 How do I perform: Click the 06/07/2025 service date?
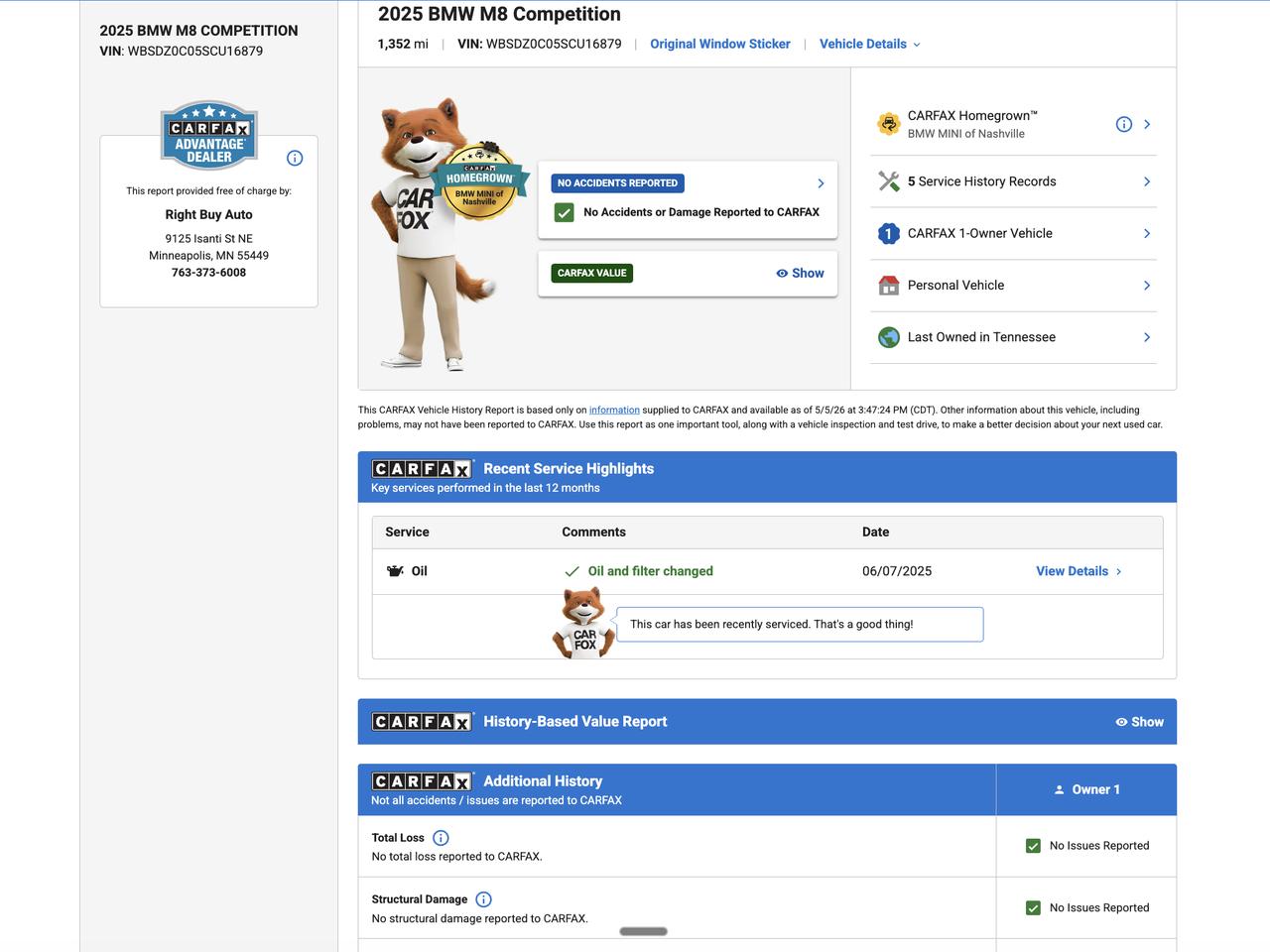pyautogui.click(x=897, y=571)
